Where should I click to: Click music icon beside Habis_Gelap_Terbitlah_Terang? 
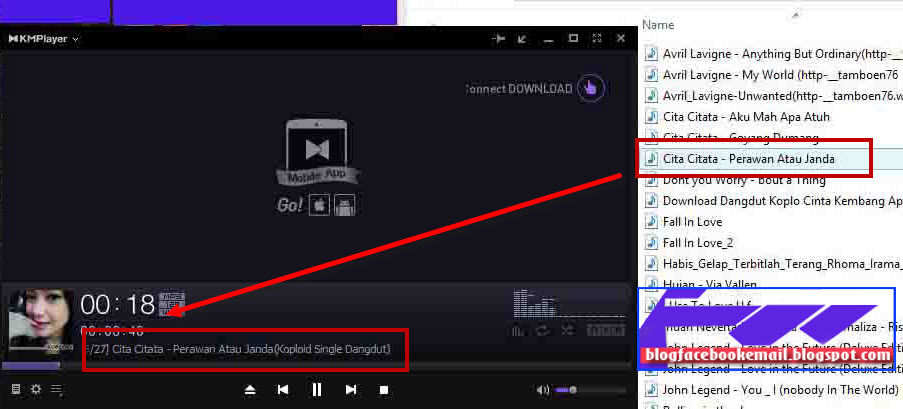[x=651, y=263]
